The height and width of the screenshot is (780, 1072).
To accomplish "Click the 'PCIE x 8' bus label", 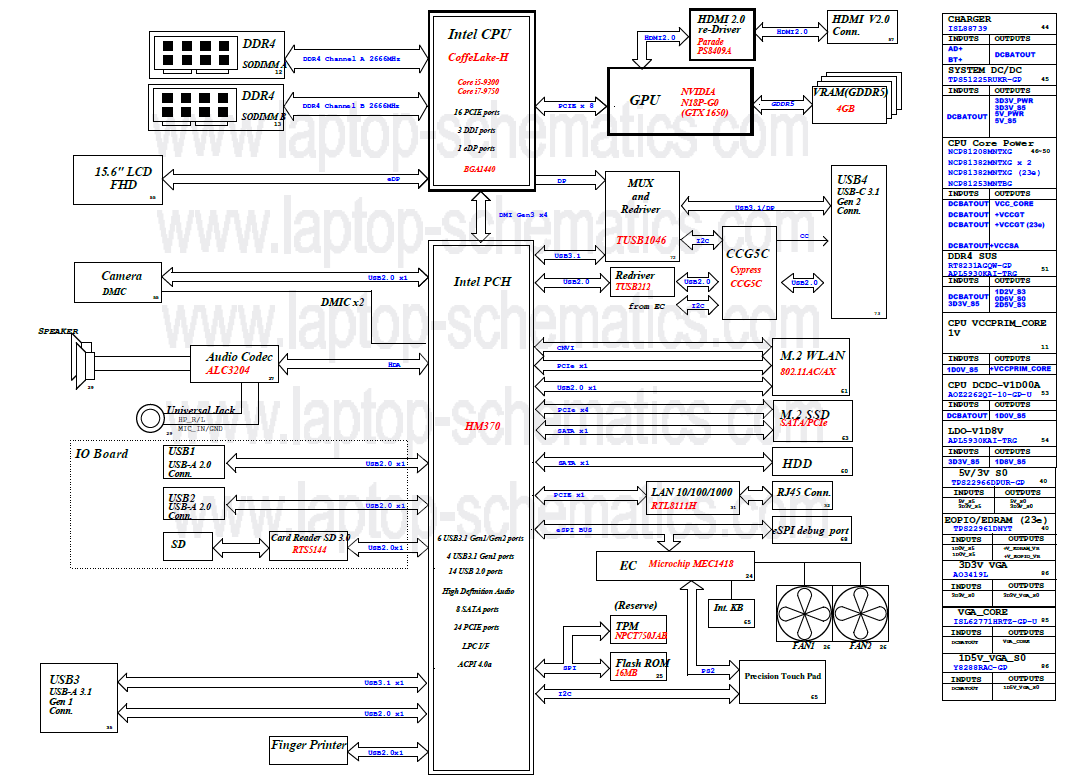I will pos(576,106).
